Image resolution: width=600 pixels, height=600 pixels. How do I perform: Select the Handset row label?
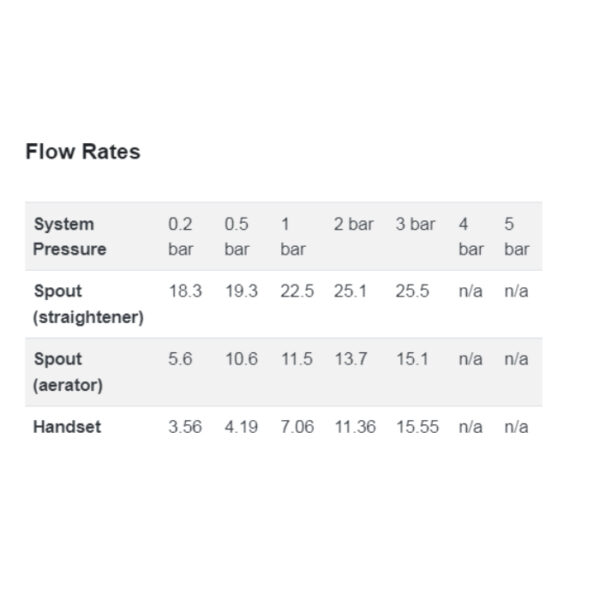pos(67,427)
